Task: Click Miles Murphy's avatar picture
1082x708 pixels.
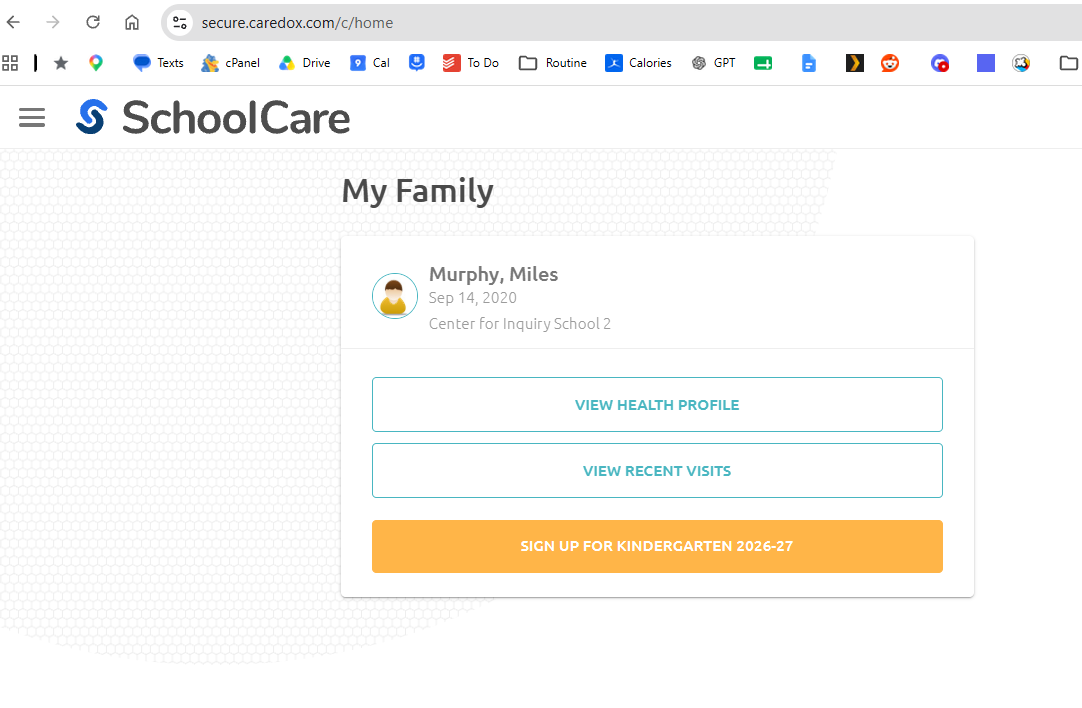Action: [x=395, y=296]
